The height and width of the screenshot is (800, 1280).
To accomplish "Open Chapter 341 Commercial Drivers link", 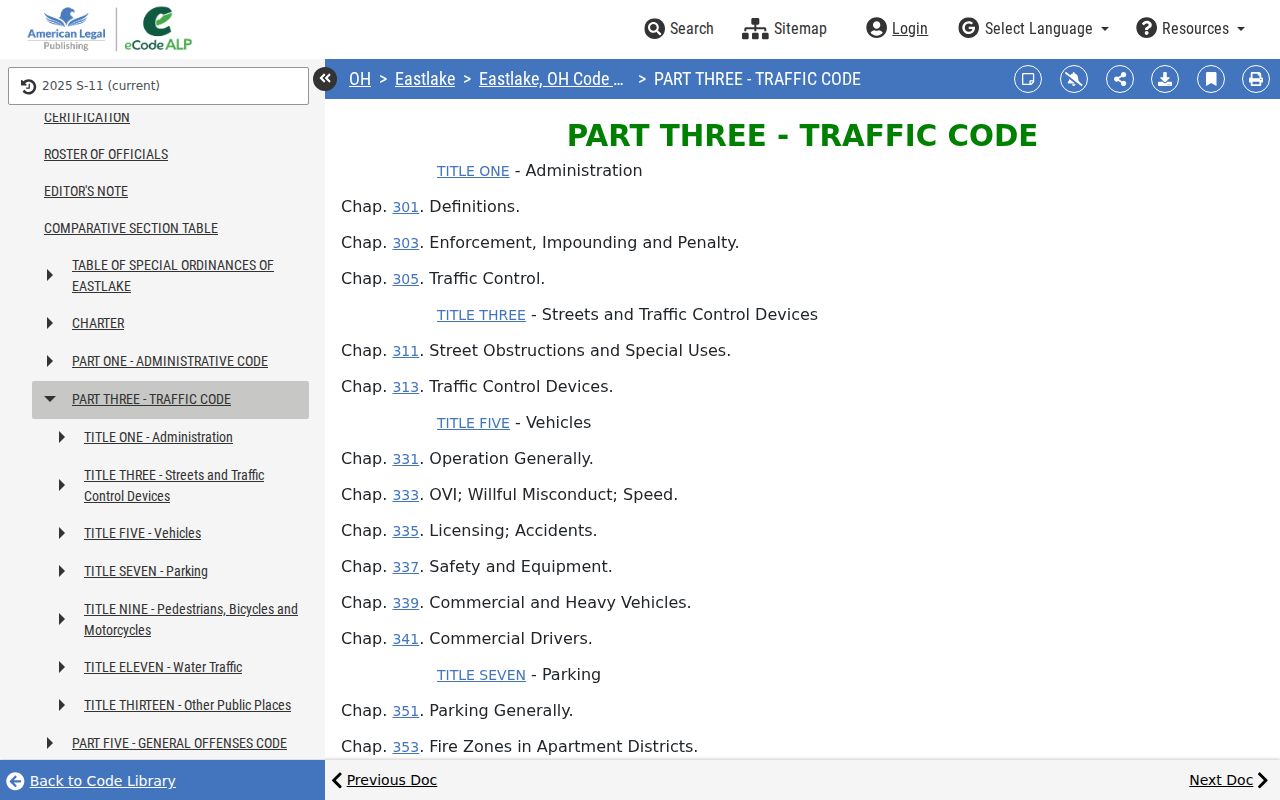I will pyautogui.click(x=405, y=639).
